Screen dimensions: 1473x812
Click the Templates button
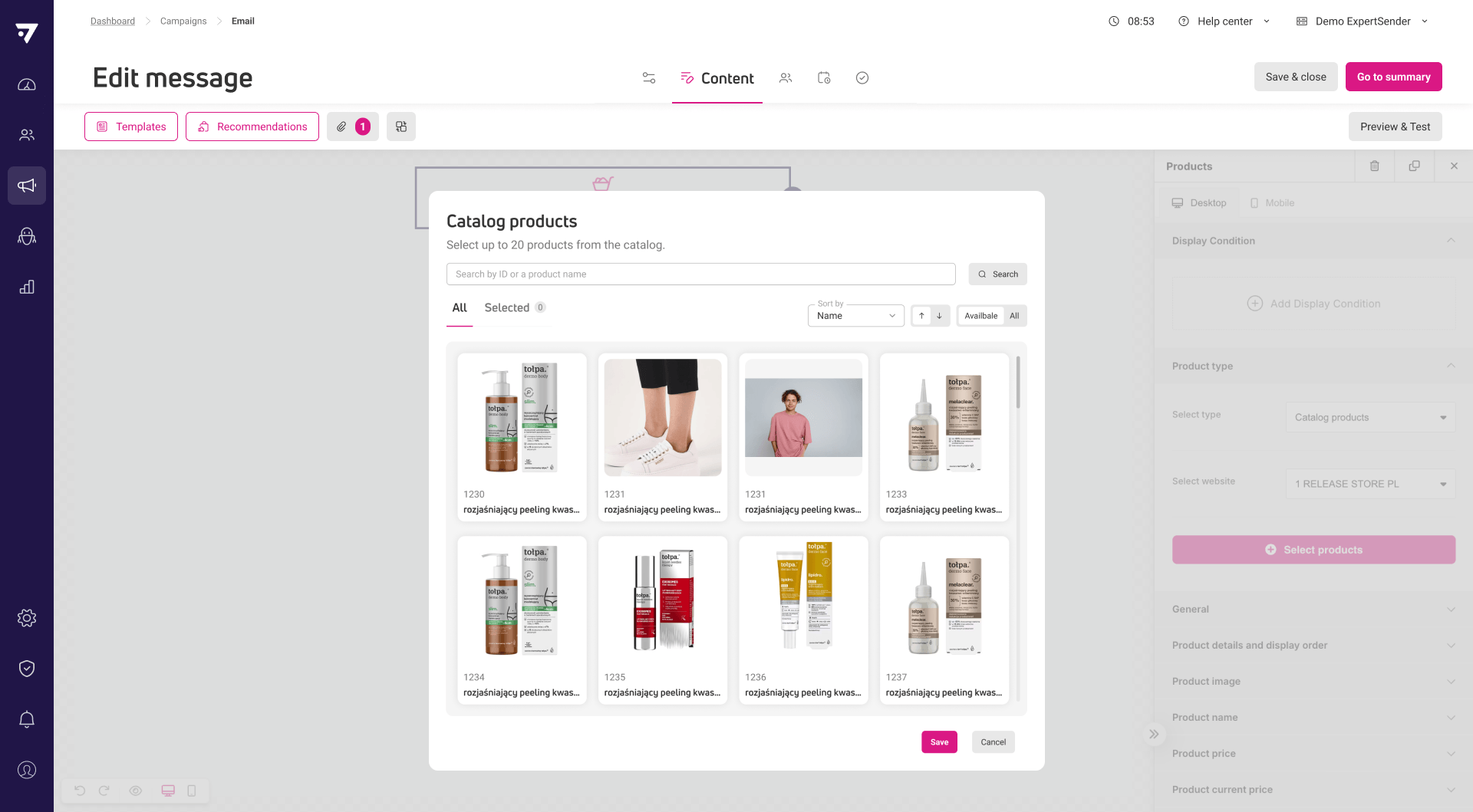coord(131,127)
